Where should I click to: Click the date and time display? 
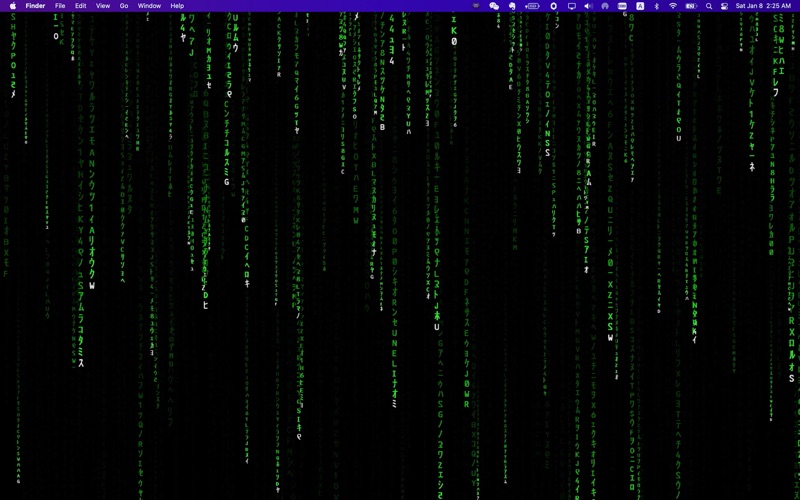coord(763,6)
